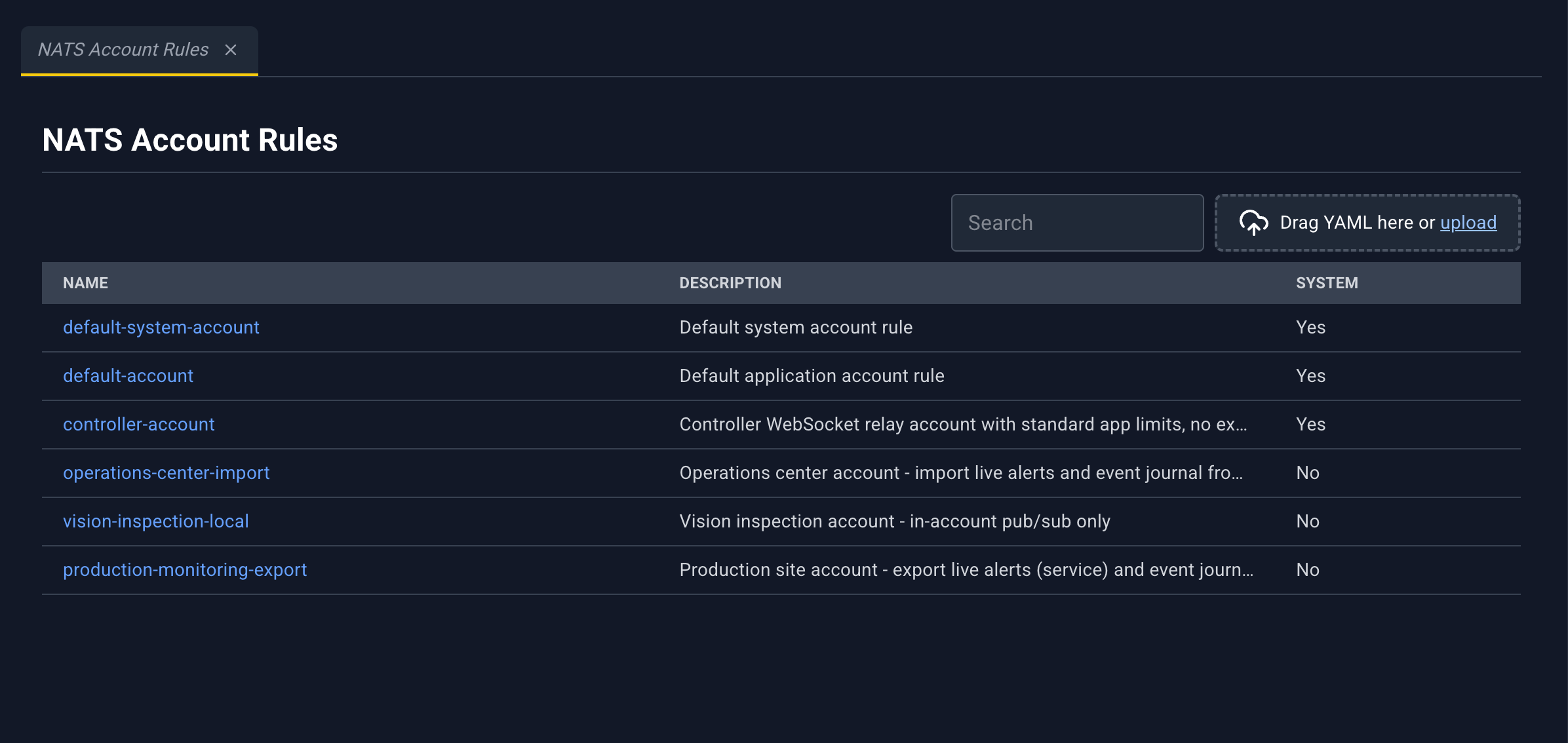Click the NAME column header
The width and height of the screenshot is (1568, 743).
[85, 283]
